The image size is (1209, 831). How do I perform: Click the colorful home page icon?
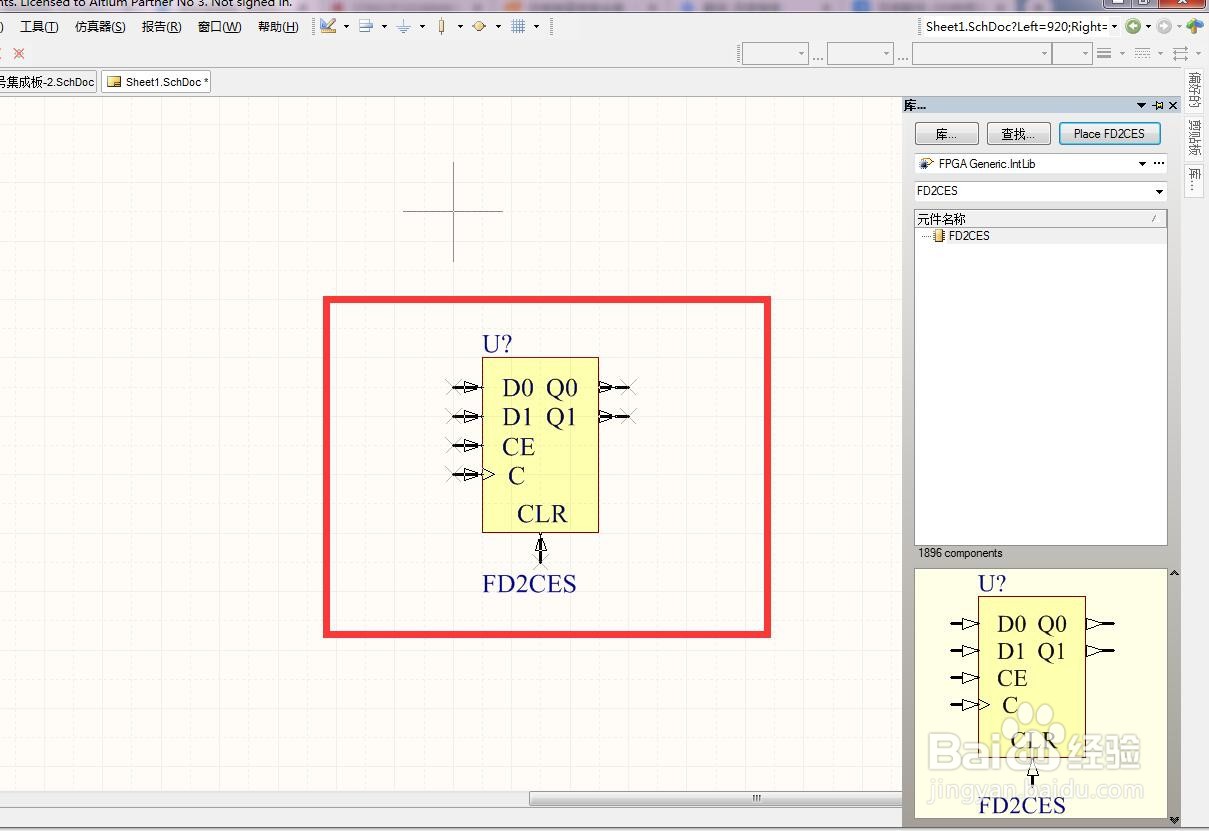(1195, 26)
